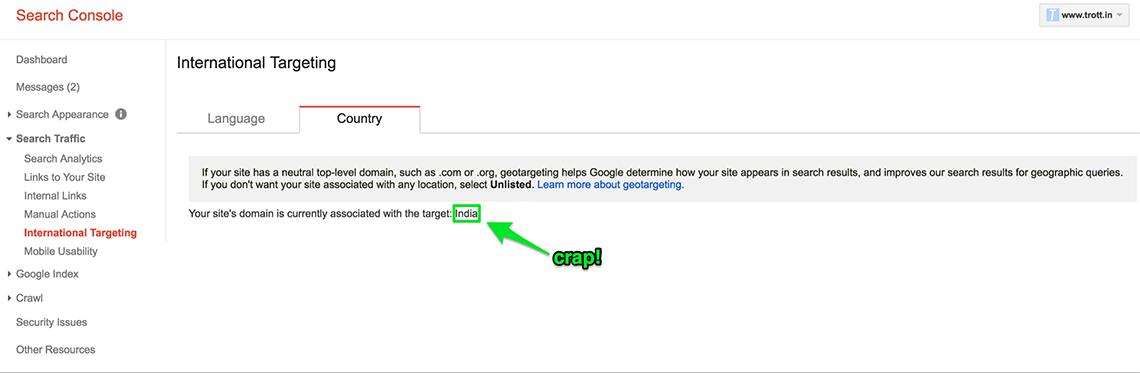Screen dimensions: 1140x373
Task: Click the trott.in site favicon icon
Action: pos(1052,16)
